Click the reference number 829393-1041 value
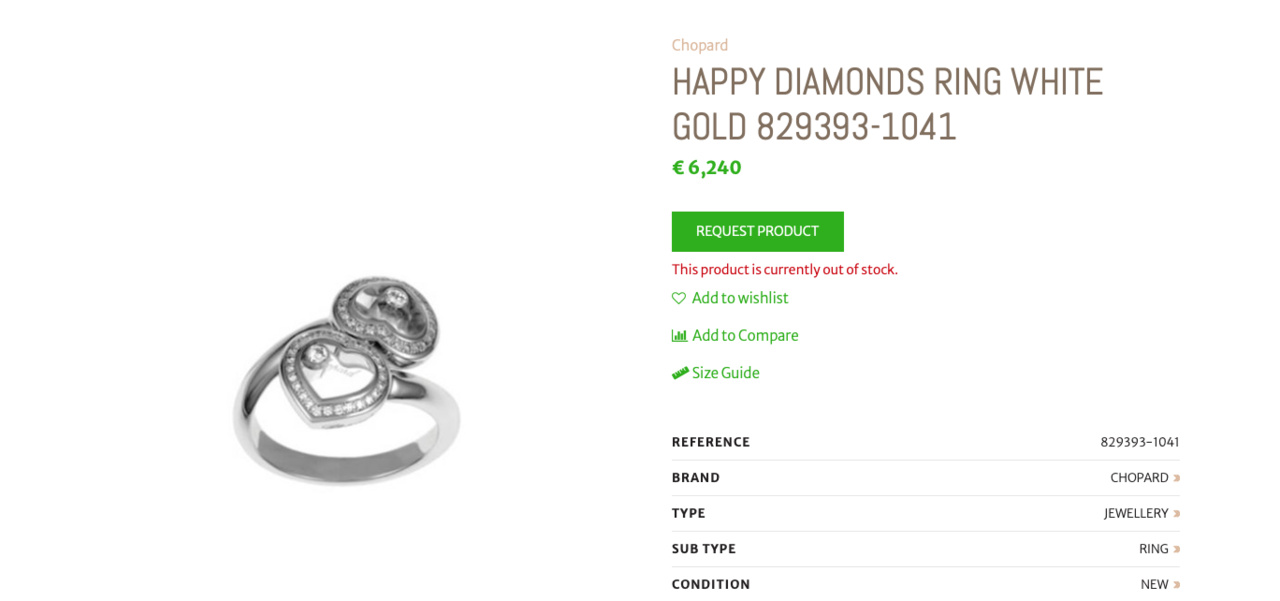This screenshot has width=1280, height=601. tap(1139, 442)
